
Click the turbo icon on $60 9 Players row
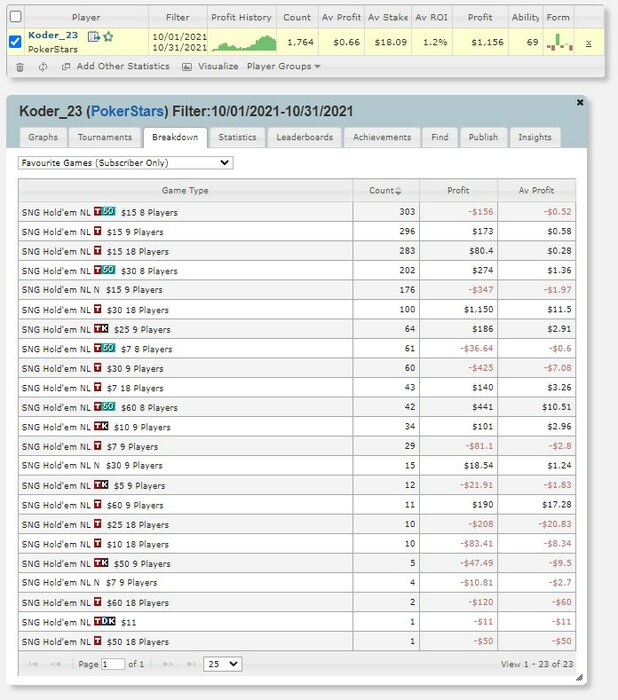[x=98, y=504]
